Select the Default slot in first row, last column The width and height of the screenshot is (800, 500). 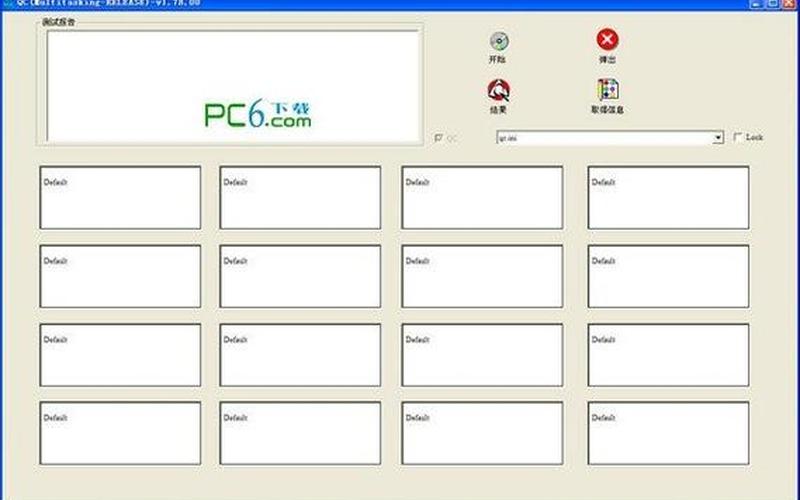point(668,197)
